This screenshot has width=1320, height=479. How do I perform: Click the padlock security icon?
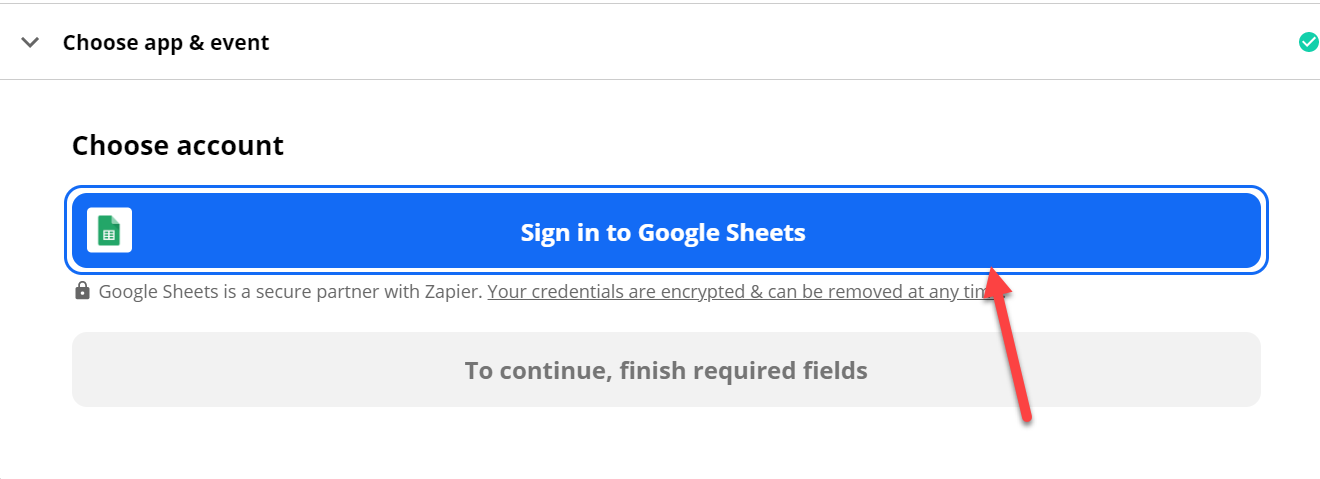coord(82,291)
